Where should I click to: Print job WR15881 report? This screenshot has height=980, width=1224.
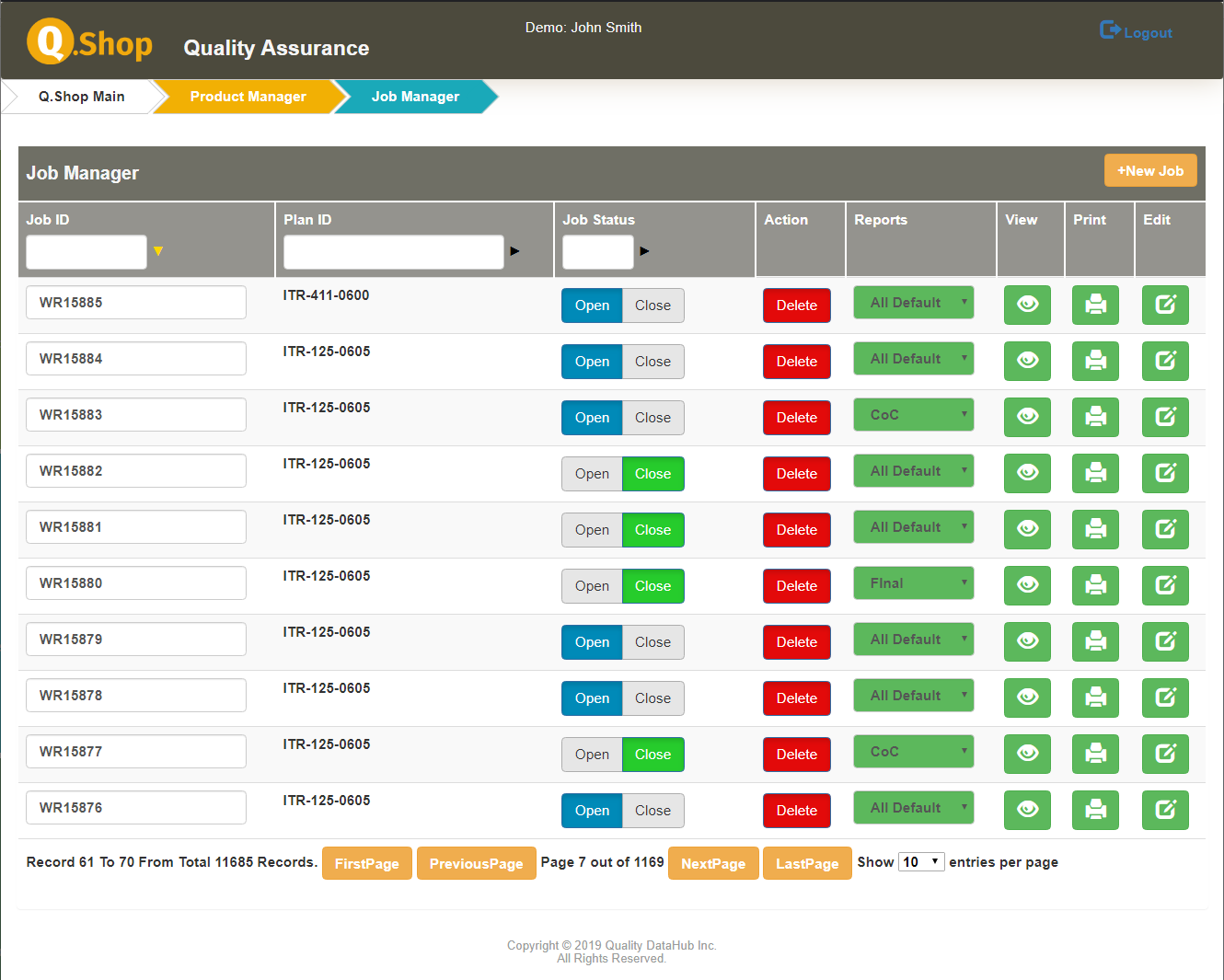click(x=1095, y=529)
